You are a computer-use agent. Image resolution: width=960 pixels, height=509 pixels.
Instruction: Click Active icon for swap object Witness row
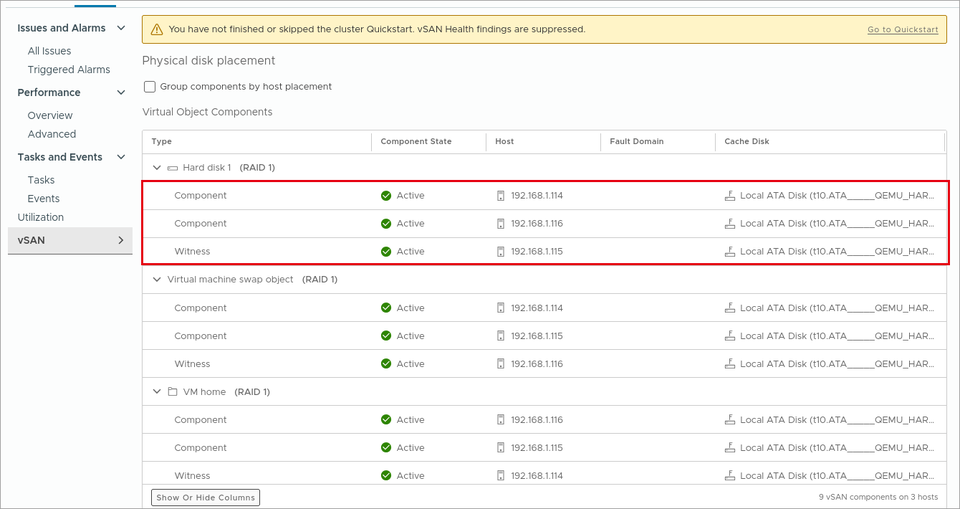tap(386, 364)
